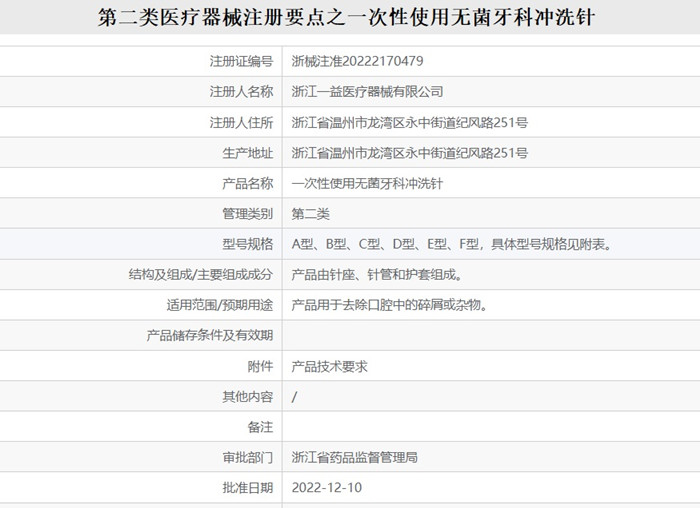This screenshot has height=508, width=700.
Task: Select product name value in 产品名称 row
Action: [x=367, y=183]
